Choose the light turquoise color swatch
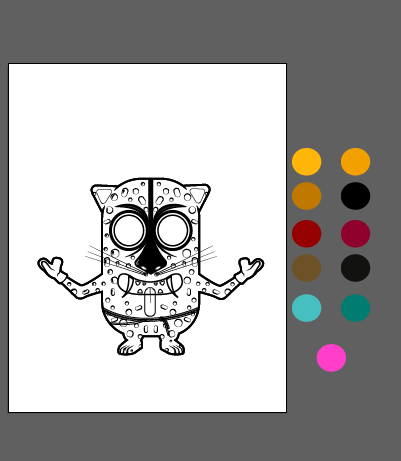401x461 pixels. point(306,308)
